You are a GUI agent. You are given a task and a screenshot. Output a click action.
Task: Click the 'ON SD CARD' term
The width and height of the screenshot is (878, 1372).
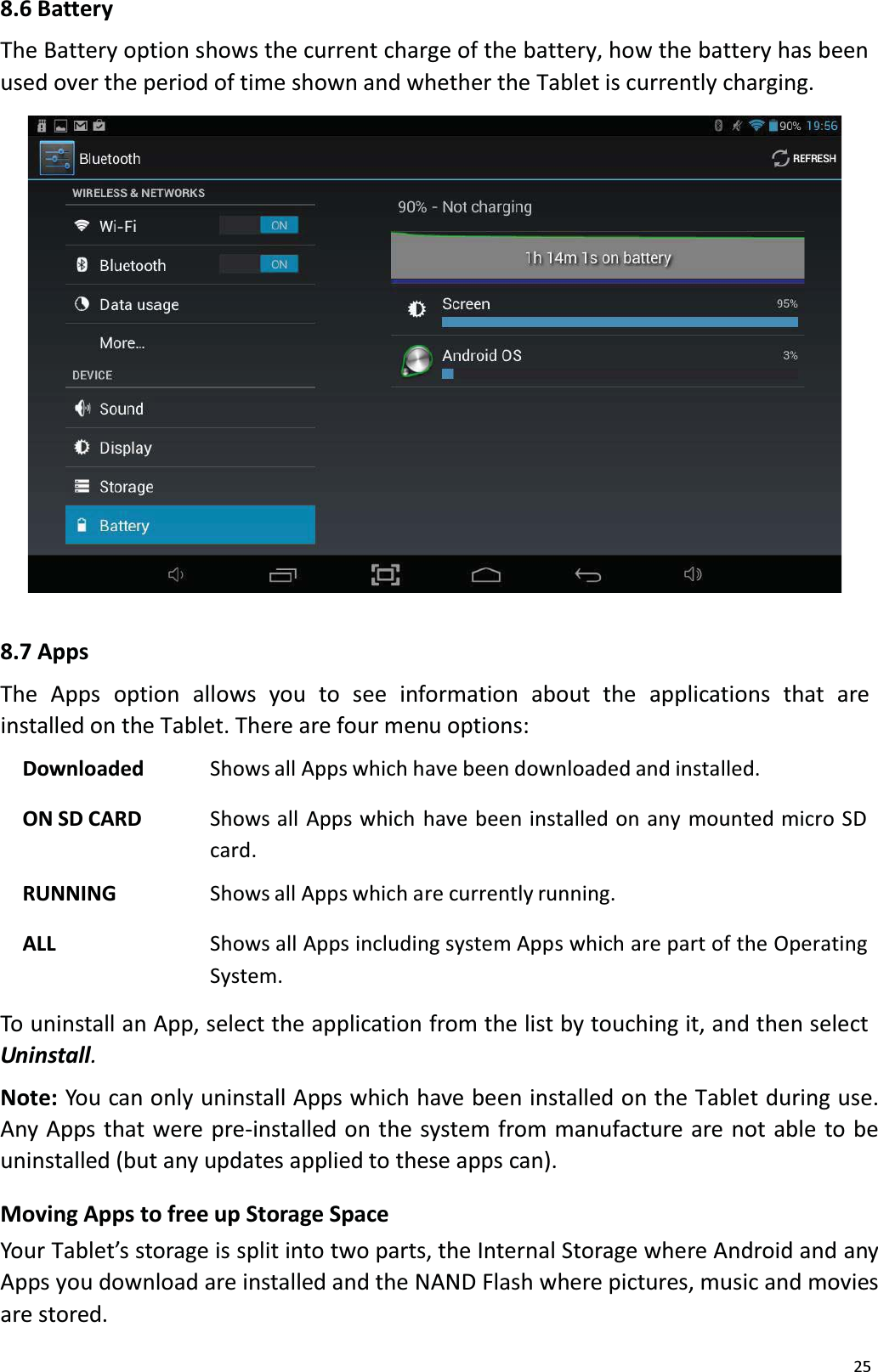(82, 819)
